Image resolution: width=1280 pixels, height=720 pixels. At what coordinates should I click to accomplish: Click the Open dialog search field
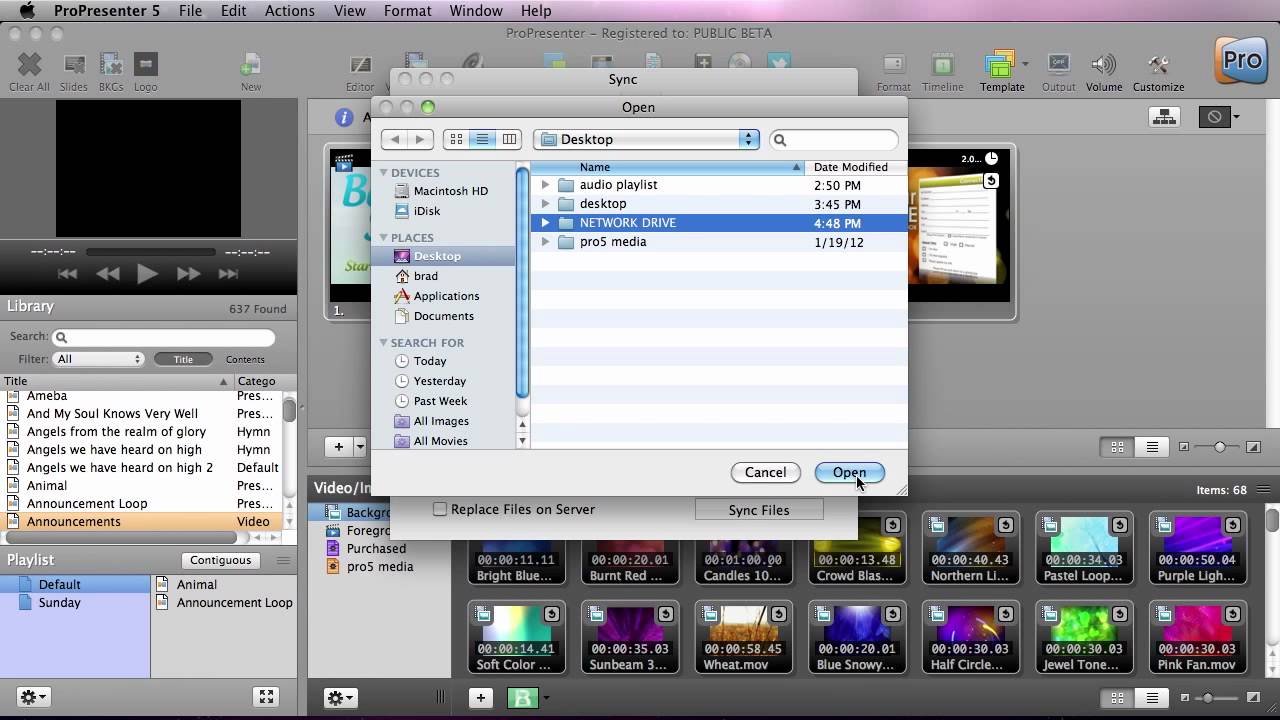click(834, 140)
